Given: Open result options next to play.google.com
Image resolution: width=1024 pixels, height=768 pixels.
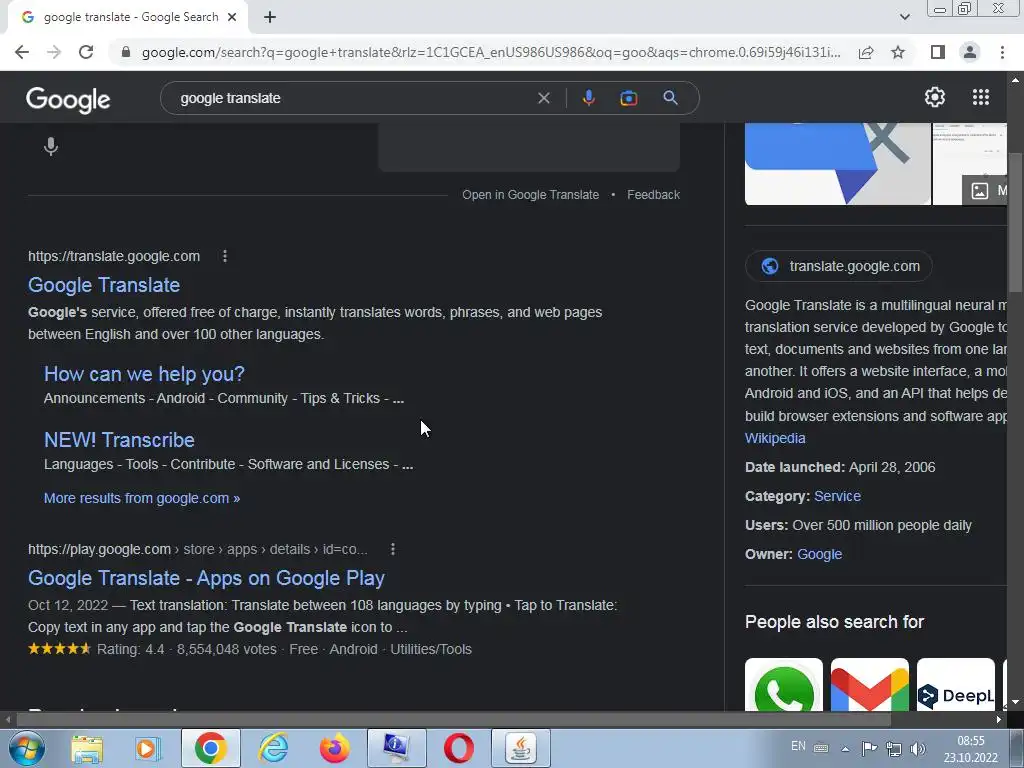Looking at the screenshot, I should pyautogui.click(x=392, y=549).
